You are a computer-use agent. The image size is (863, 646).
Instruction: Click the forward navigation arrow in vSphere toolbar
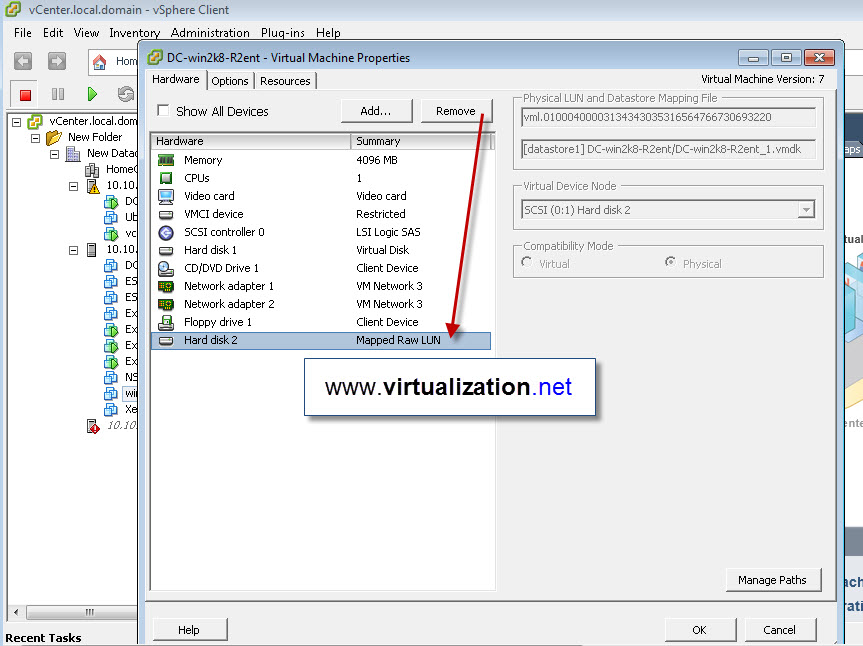pyautogui.click(x=57, y=61)
